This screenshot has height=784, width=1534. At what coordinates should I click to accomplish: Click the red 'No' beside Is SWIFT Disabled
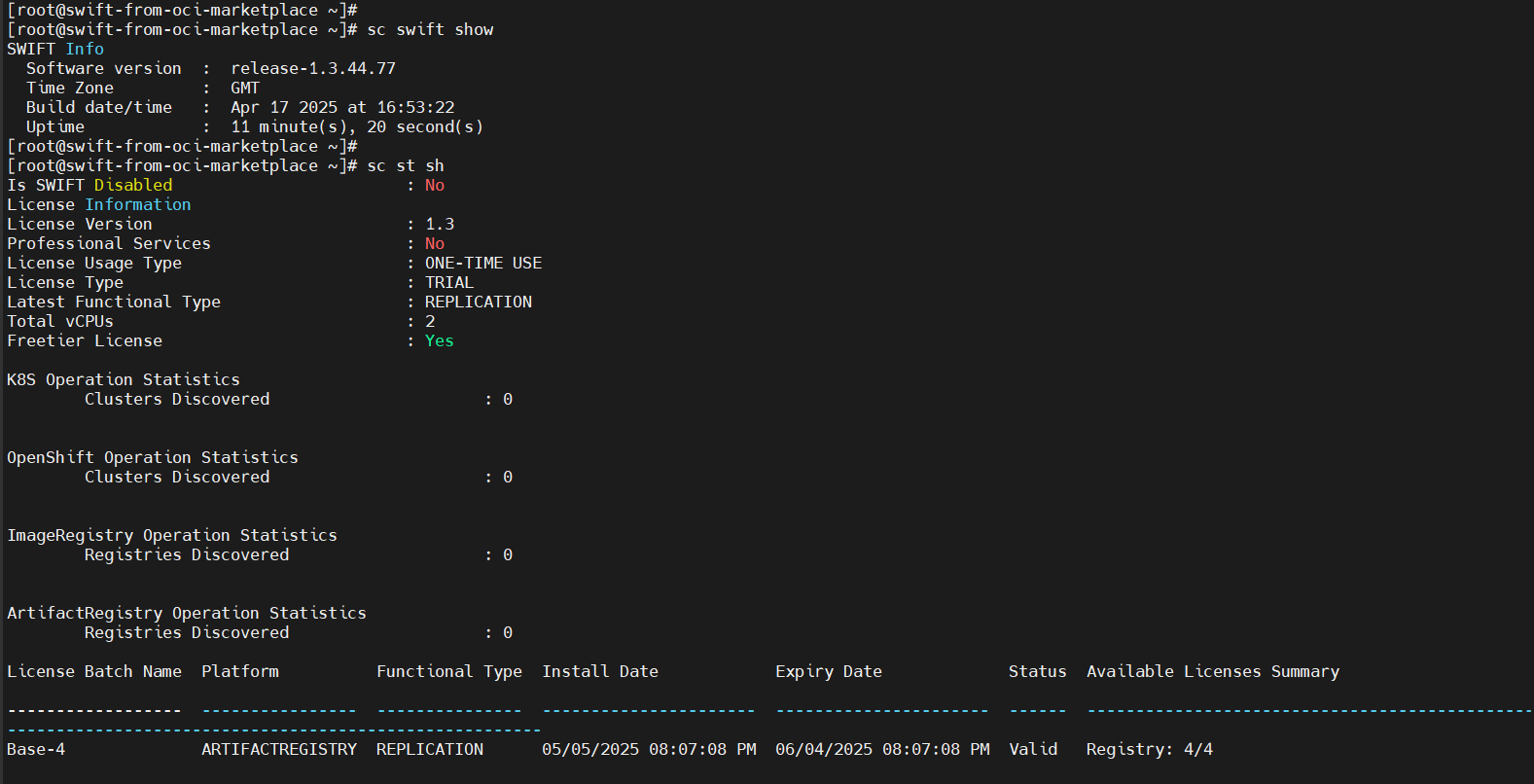pos(435,185)
